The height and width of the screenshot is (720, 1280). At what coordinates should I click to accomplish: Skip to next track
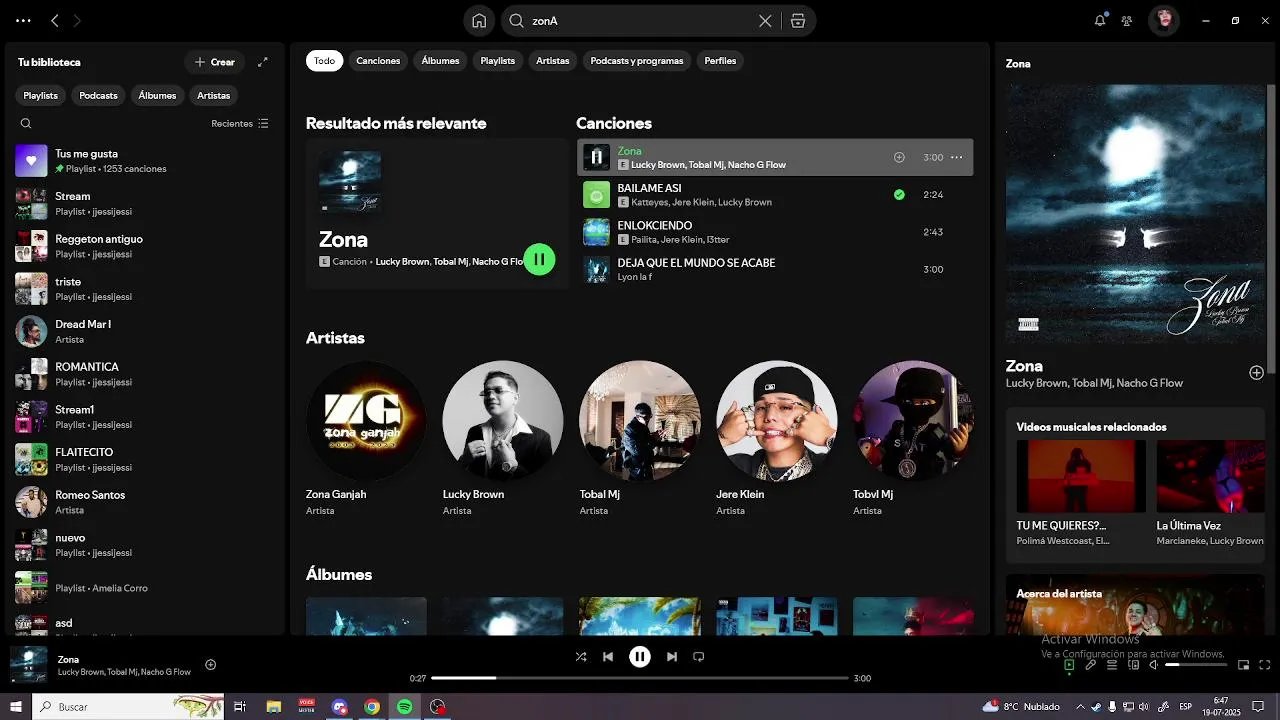[x=672, y=657]
